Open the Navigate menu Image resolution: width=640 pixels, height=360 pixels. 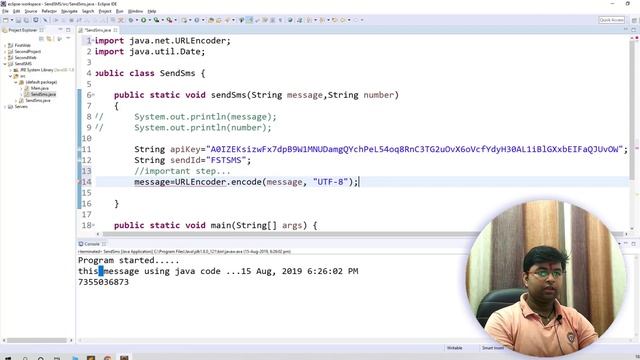(69, 11)
